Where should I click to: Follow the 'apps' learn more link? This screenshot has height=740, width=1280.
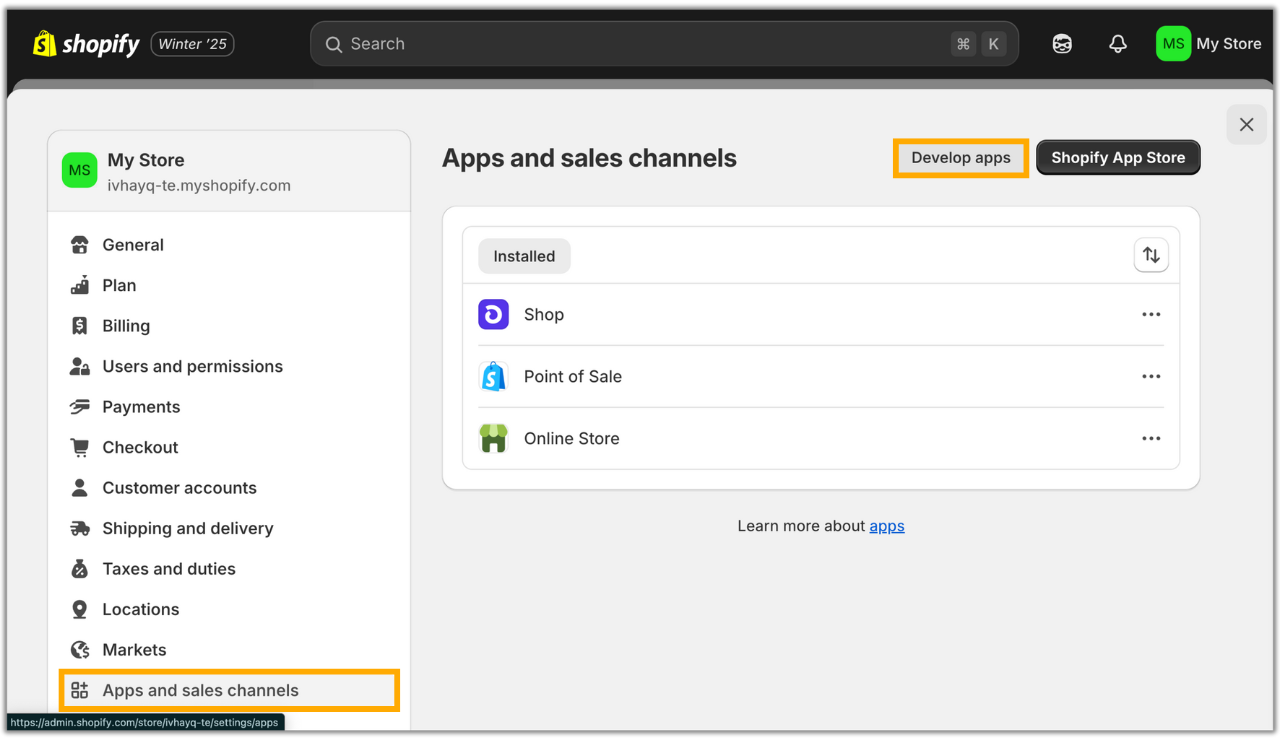[886, 526]
